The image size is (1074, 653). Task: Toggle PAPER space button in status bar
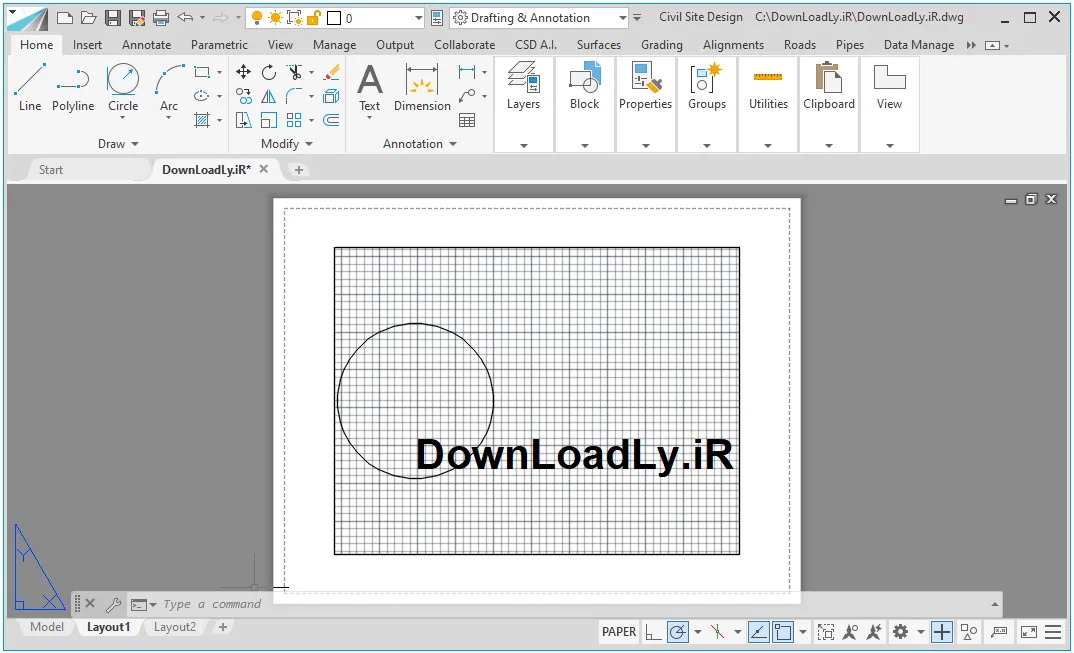[619, 632]
